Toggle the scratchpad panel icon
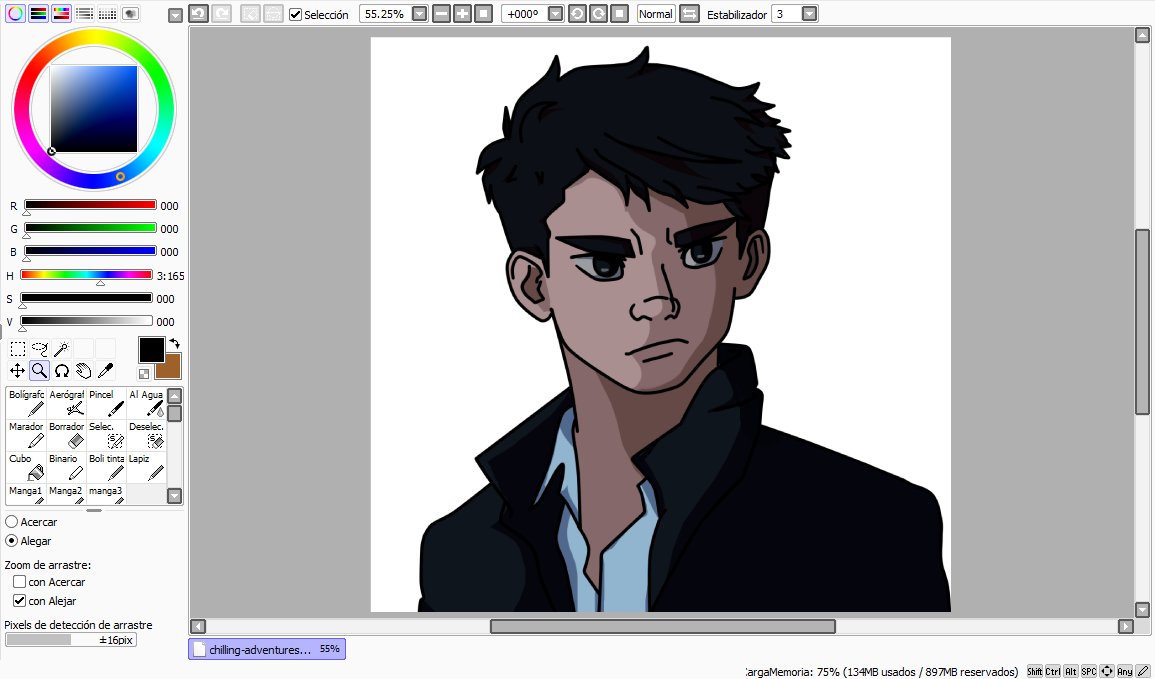 point(130,13)
